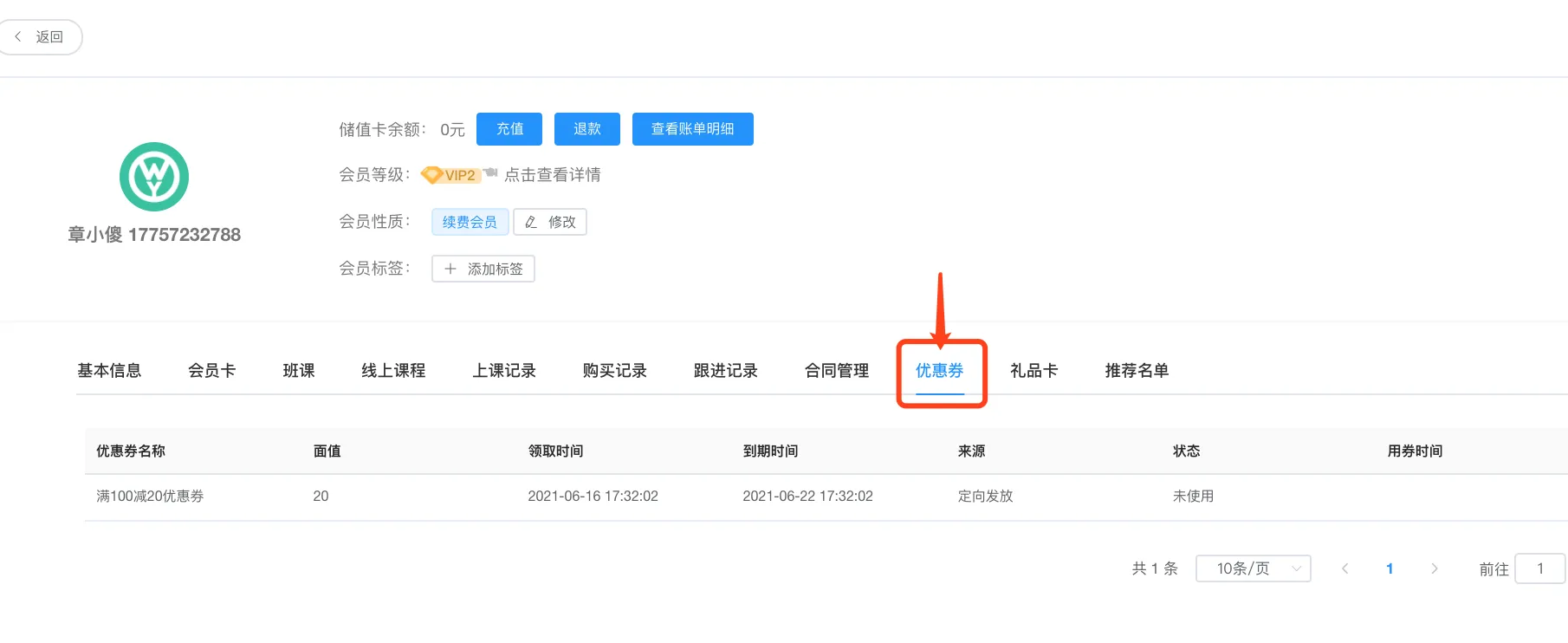Go to the previous page arrow
The image size is (1568, 643).
(x=1344, y=568)
